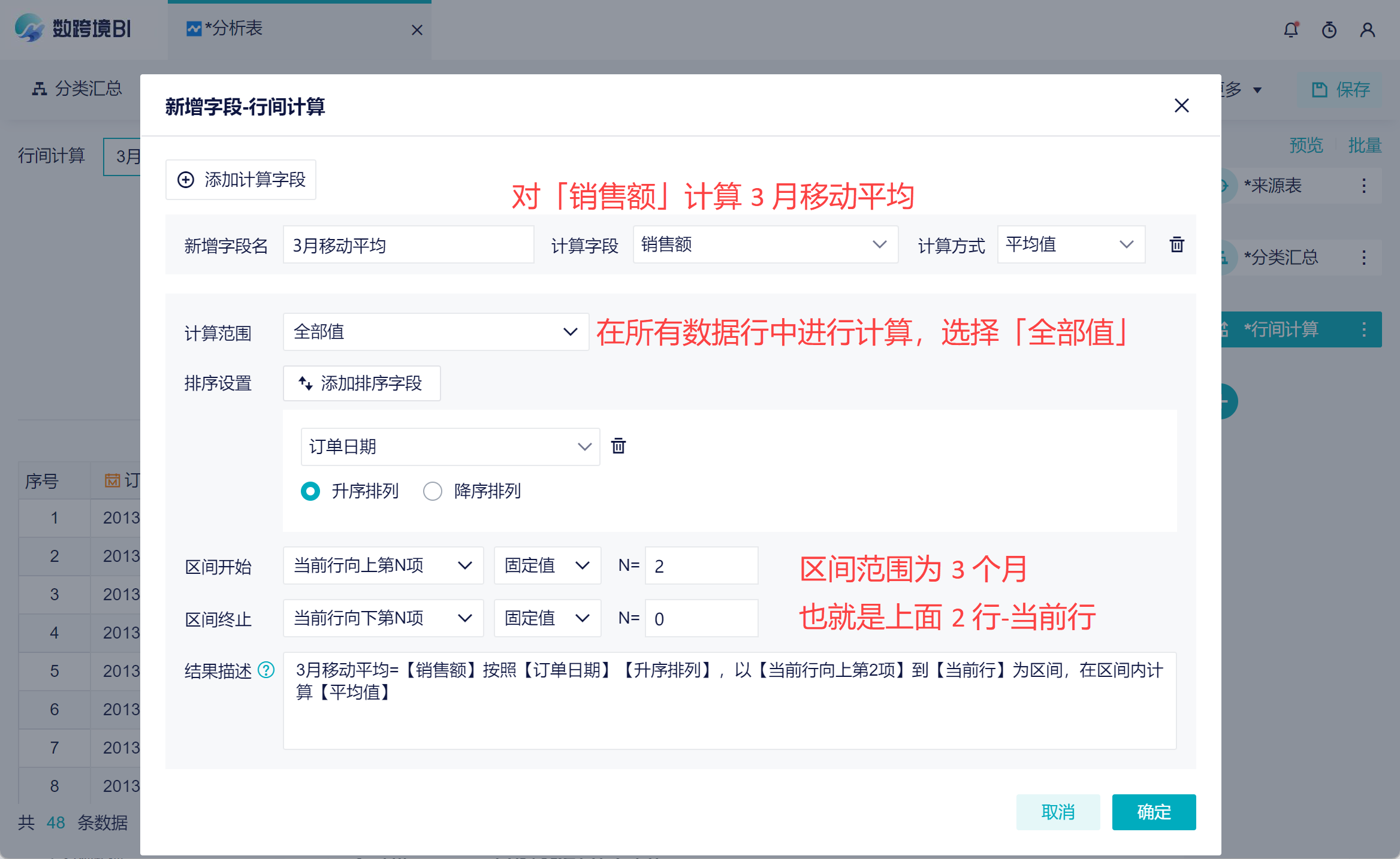This screenshot has width=1400, height=859.
Task: Open the 计算方式 平均值 dropdown
Action: coord(1070,244)
